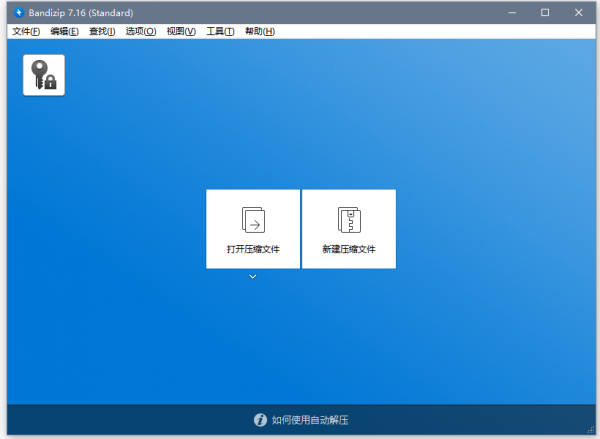The width and height of the screenshot is (600, 439).
Task: Open the 帮助(H) menu
Action: click(x=259, y=32)
